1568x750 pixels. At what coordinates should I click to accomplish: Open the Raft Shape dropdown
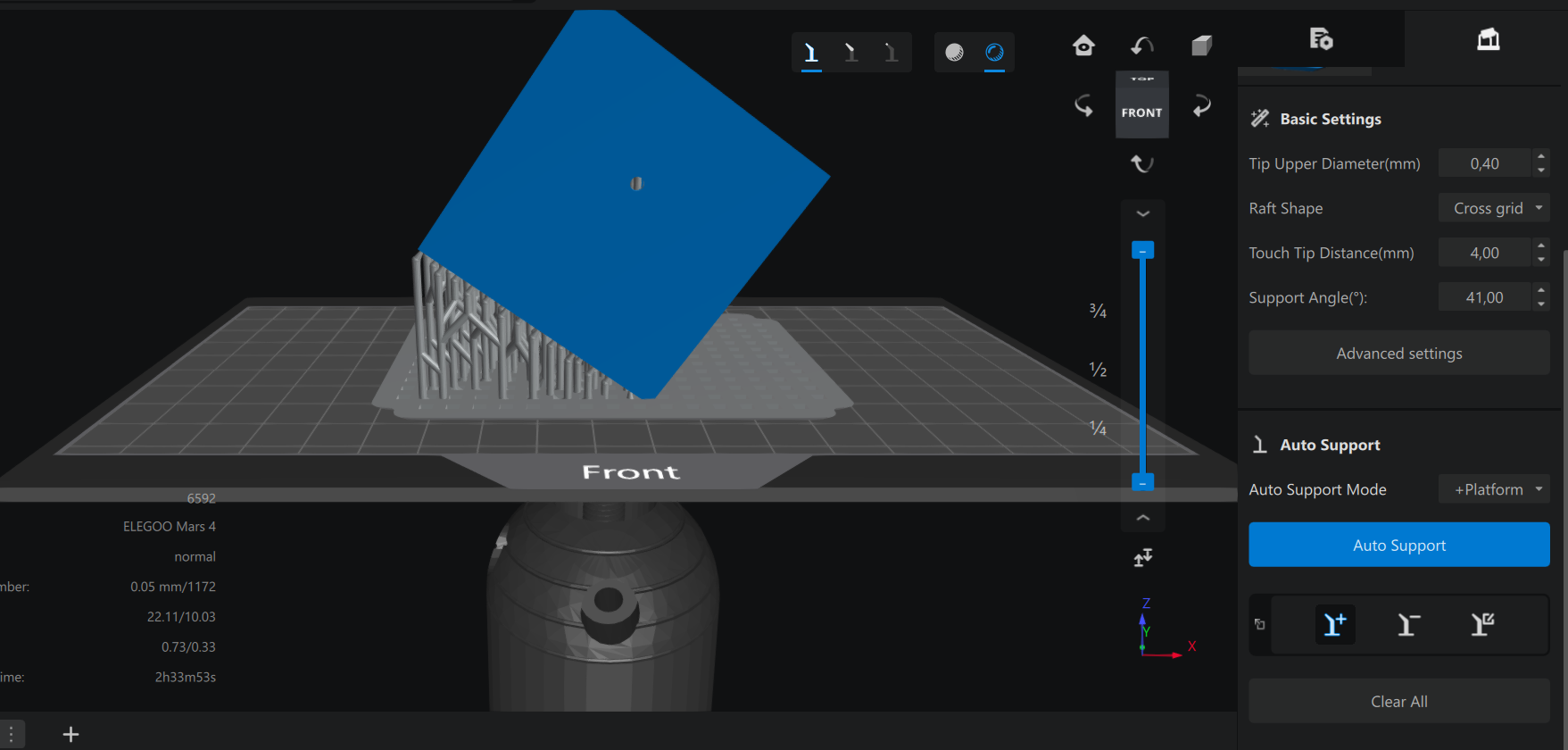tap(1493, 208)
